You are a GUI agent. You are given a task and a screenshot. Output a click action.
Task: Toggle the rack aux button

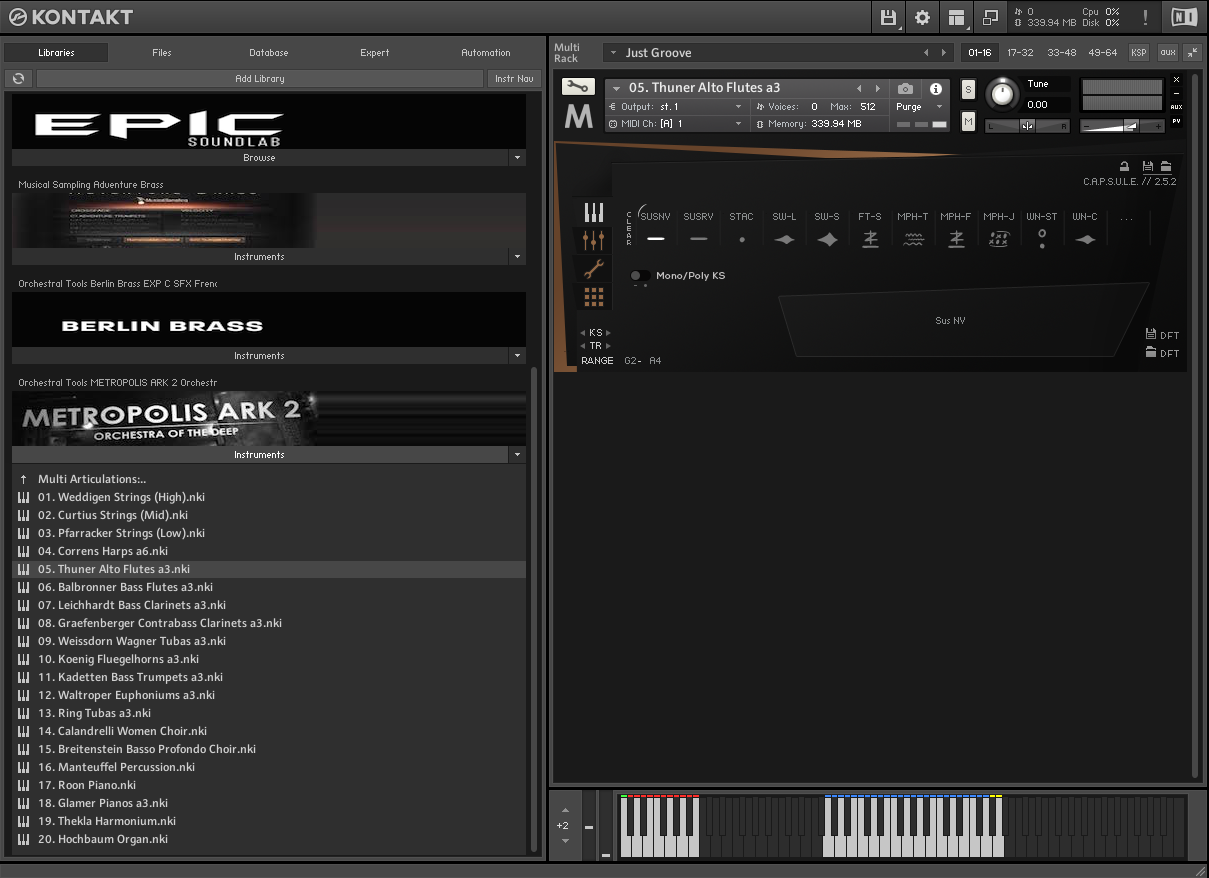tap(1167, 52)
